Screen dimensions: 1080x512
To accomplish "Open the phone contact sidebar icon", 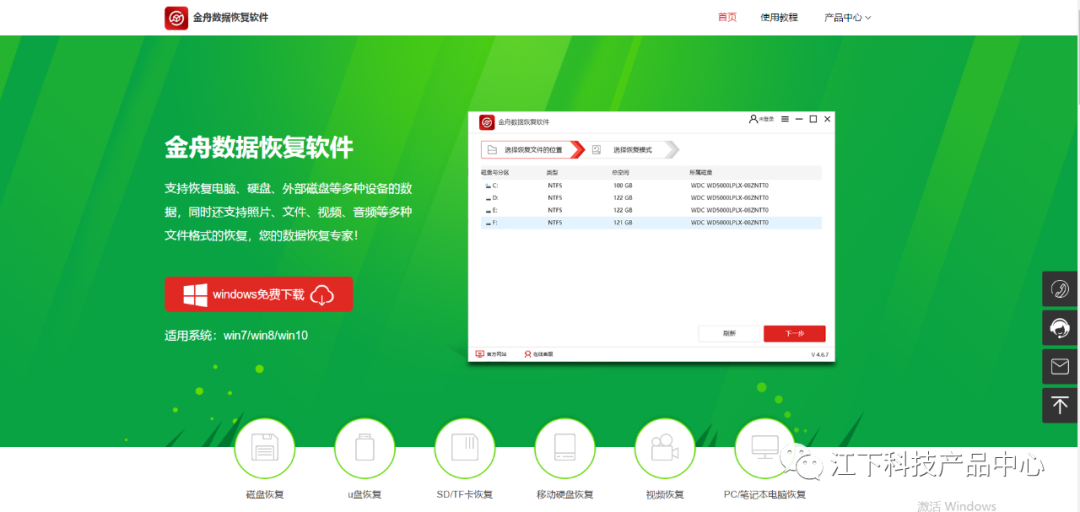I will (1059, 289).
